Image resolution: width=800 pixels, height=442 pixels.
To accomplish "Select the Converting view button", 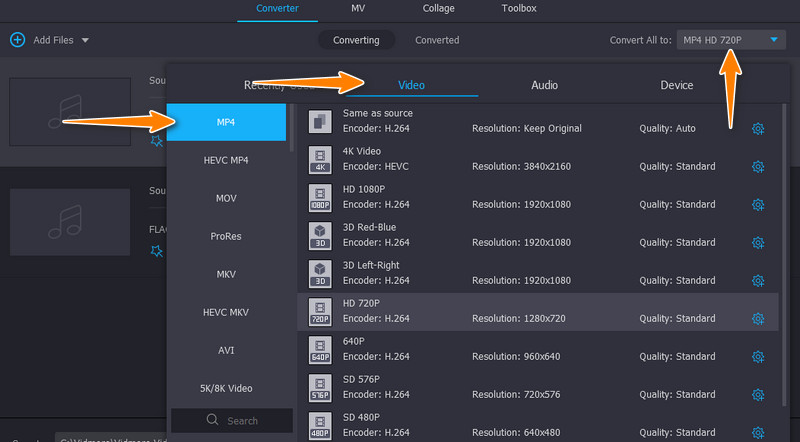I will pyautogui.click(x=356, y=40).
